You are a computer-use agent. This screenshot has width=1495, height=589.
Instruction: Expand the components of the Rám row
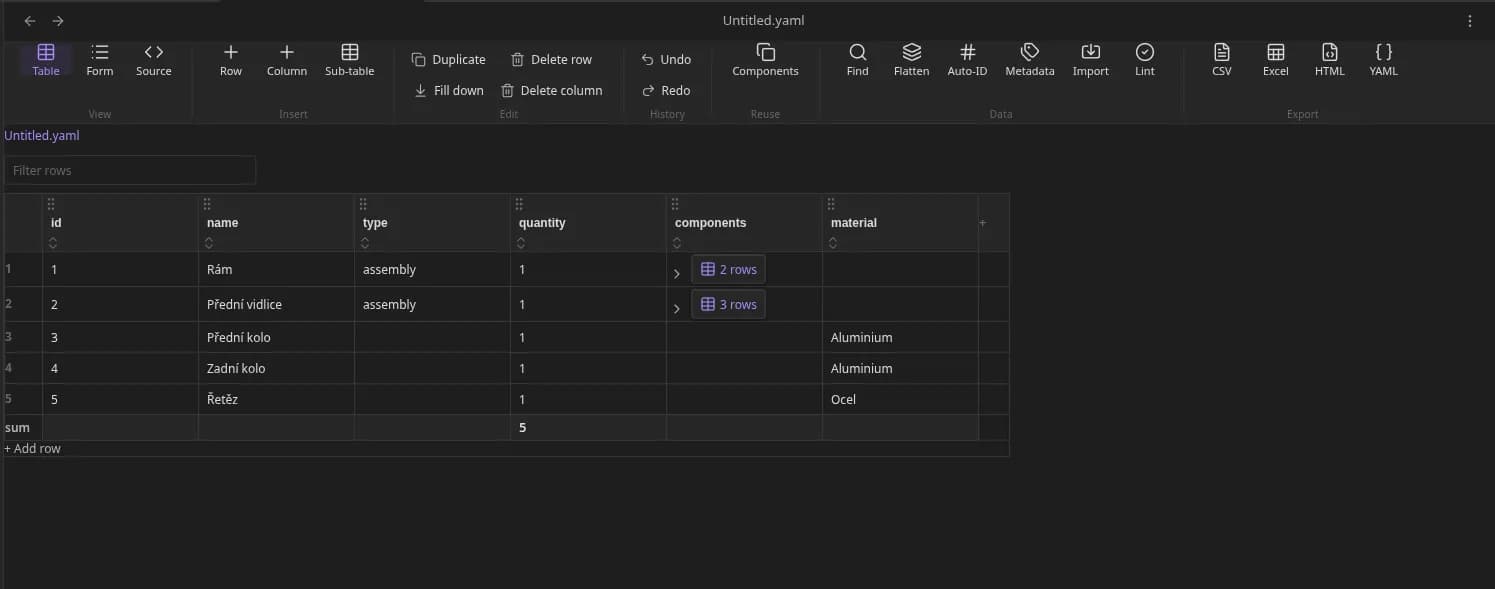pyautogui.click(x=677, y=273)
